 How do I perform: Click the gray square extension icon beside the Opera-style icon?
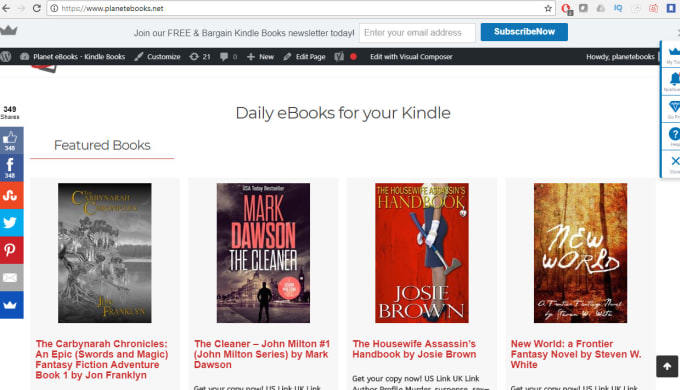tap(583, 8)
